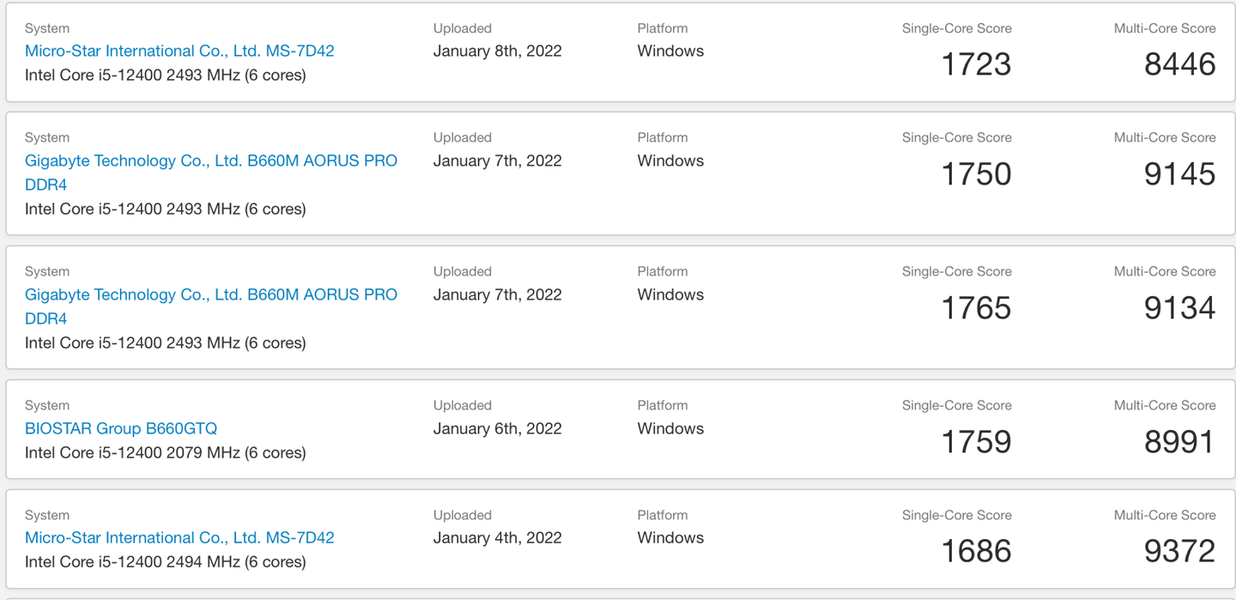Select the 9134 multi-core score value
Image resolution: width=1236 pixels, height=600 pixels.
point(1179,309)
